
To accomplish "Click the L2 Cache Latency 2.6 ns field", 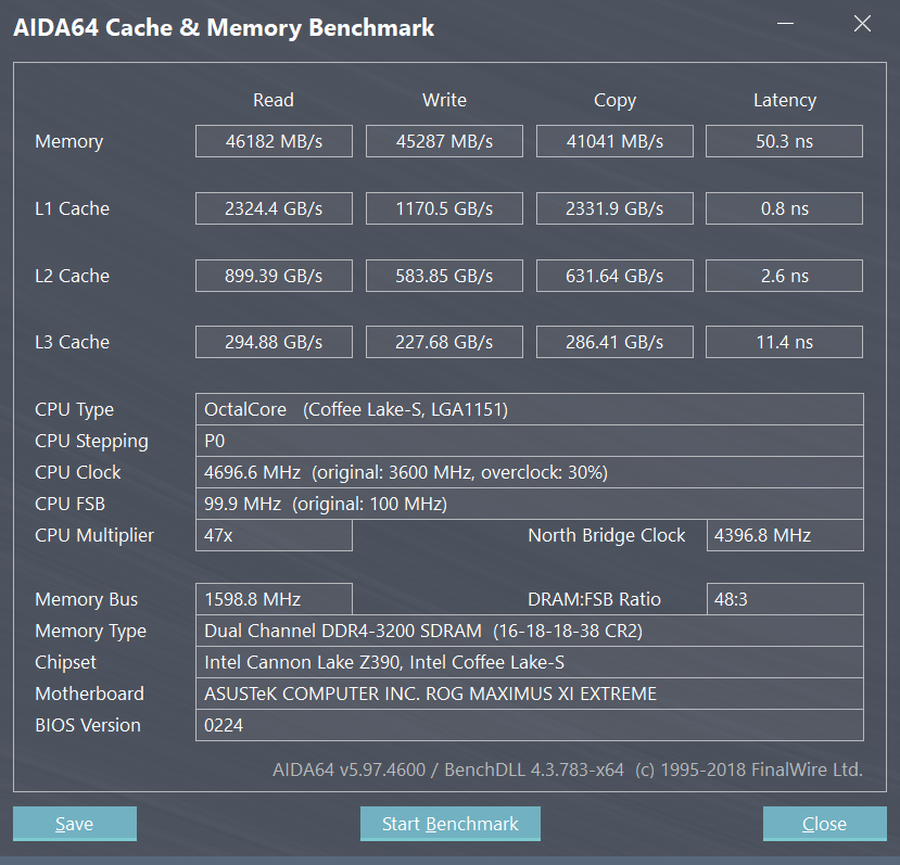I will click(784, 275).
